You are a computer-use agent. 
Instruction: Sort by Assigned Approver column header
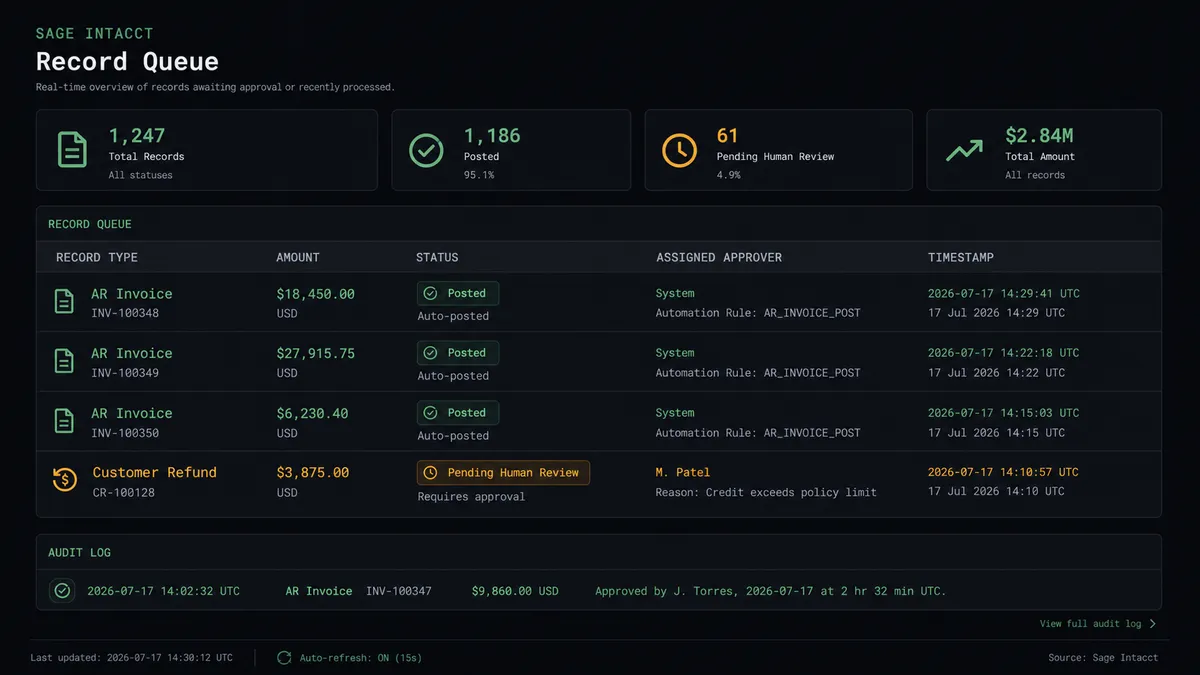click(x=719, y=257)
